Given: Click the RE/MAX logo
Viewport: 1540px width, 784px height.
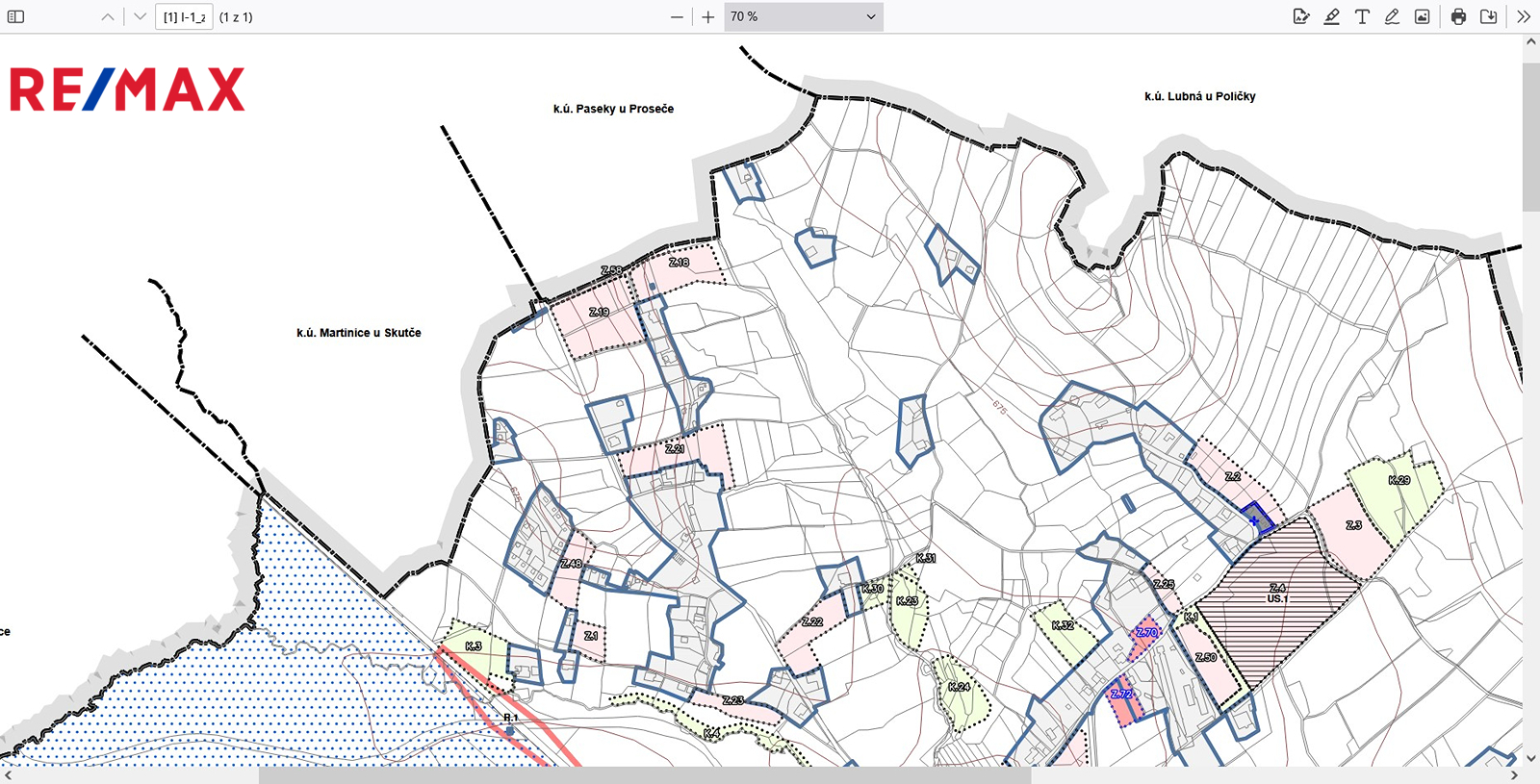Looking at the screenshot, I should pyautogui.click(x=127, y=89).
